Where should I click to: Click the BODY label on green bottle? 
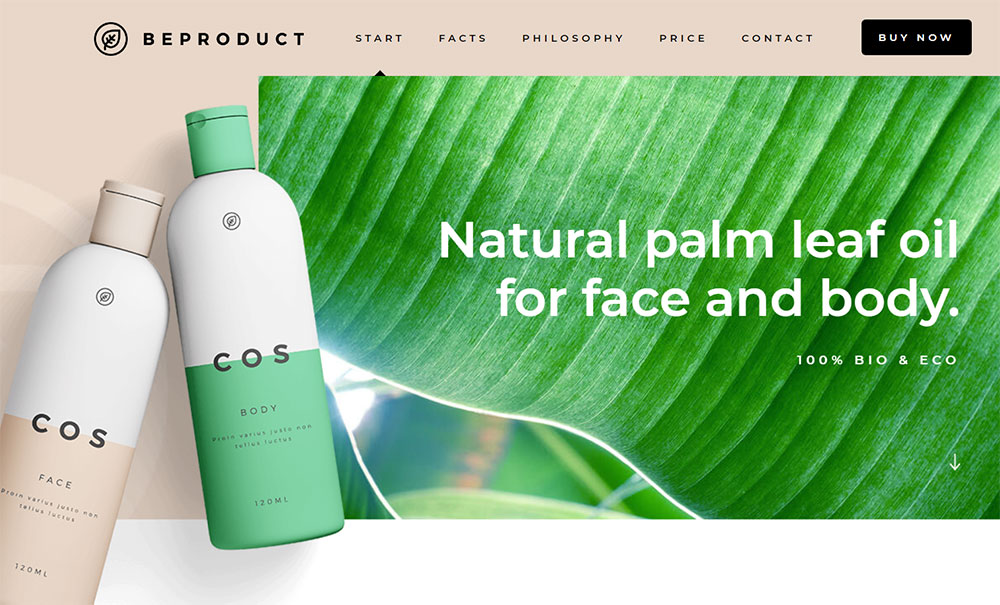pos(259,410)
